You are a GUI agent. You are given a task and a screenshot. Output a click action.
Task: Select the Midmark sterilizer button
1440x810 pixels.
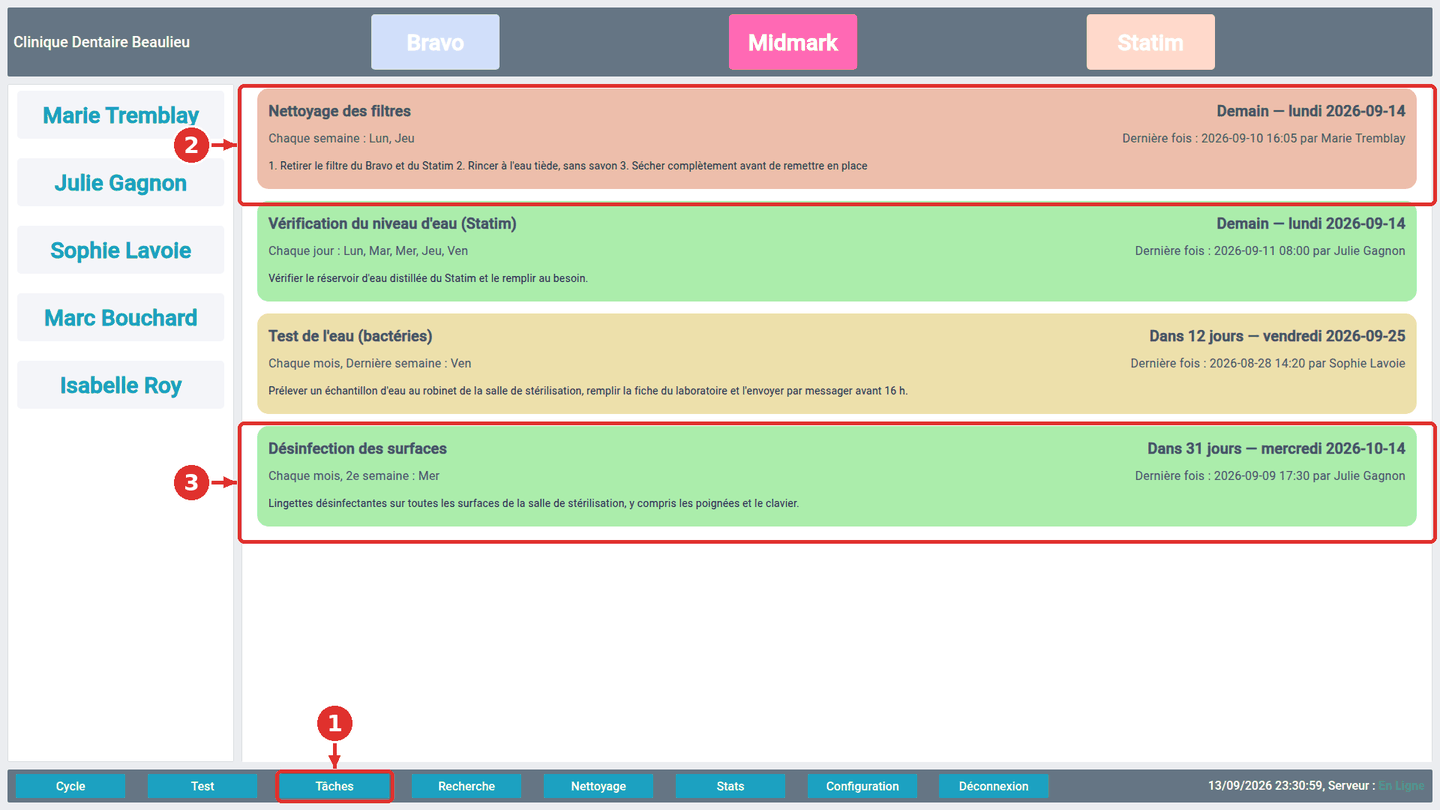[793, 42]
